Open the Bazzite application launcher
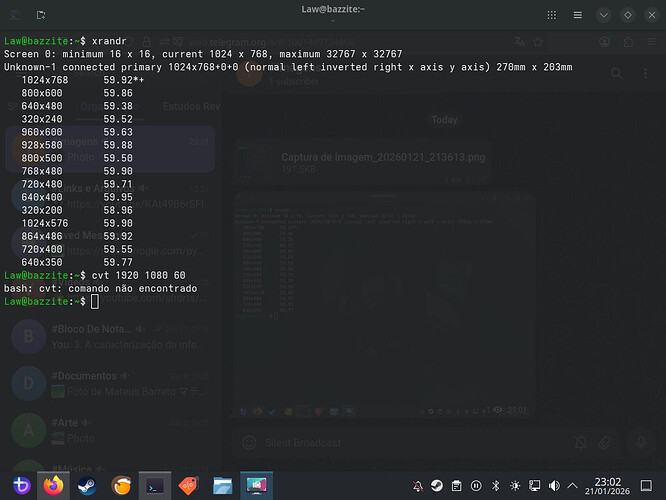Screen dimensions: 666x500 pyautogui.click(x=19, y=485)
